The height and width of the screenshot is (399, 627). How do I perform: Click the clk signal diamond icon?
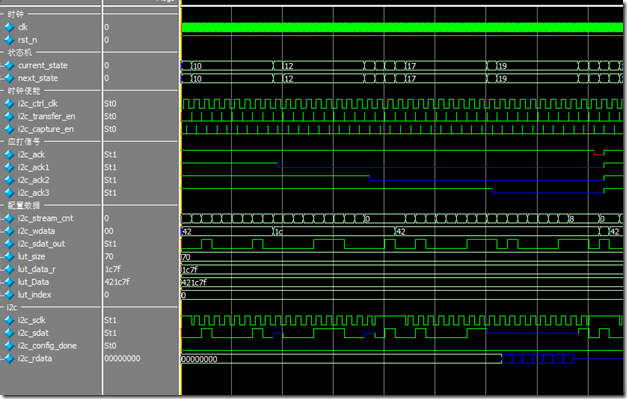coord(10,27)
